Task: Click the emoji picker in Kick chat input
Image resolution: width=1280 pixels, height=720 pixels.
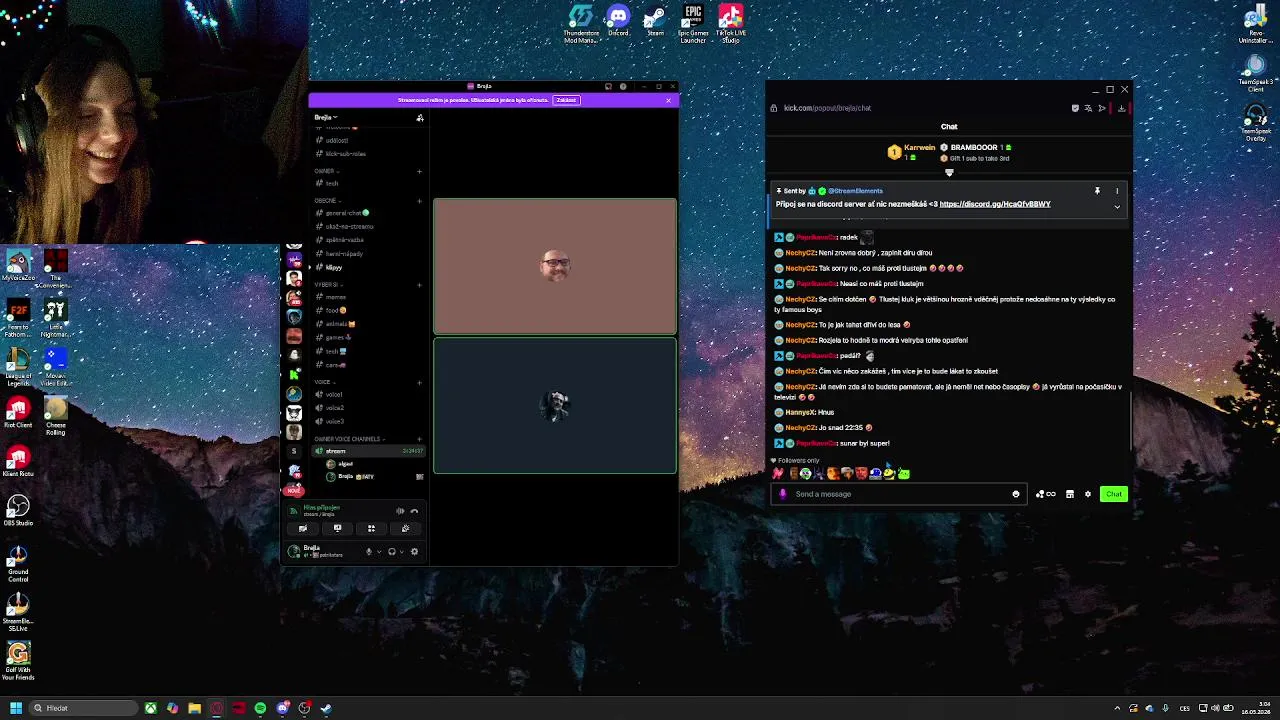Action: tap(1016, 494)
